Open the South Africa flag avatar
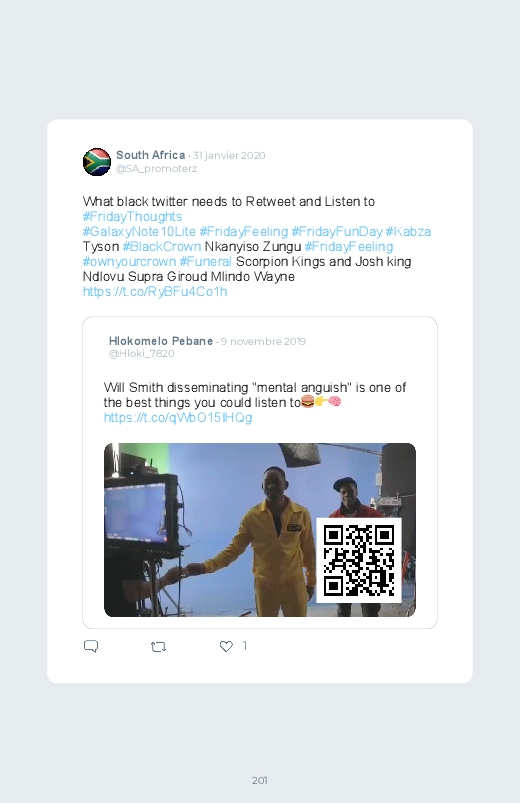The image size is (520, 803). [97, 162]
